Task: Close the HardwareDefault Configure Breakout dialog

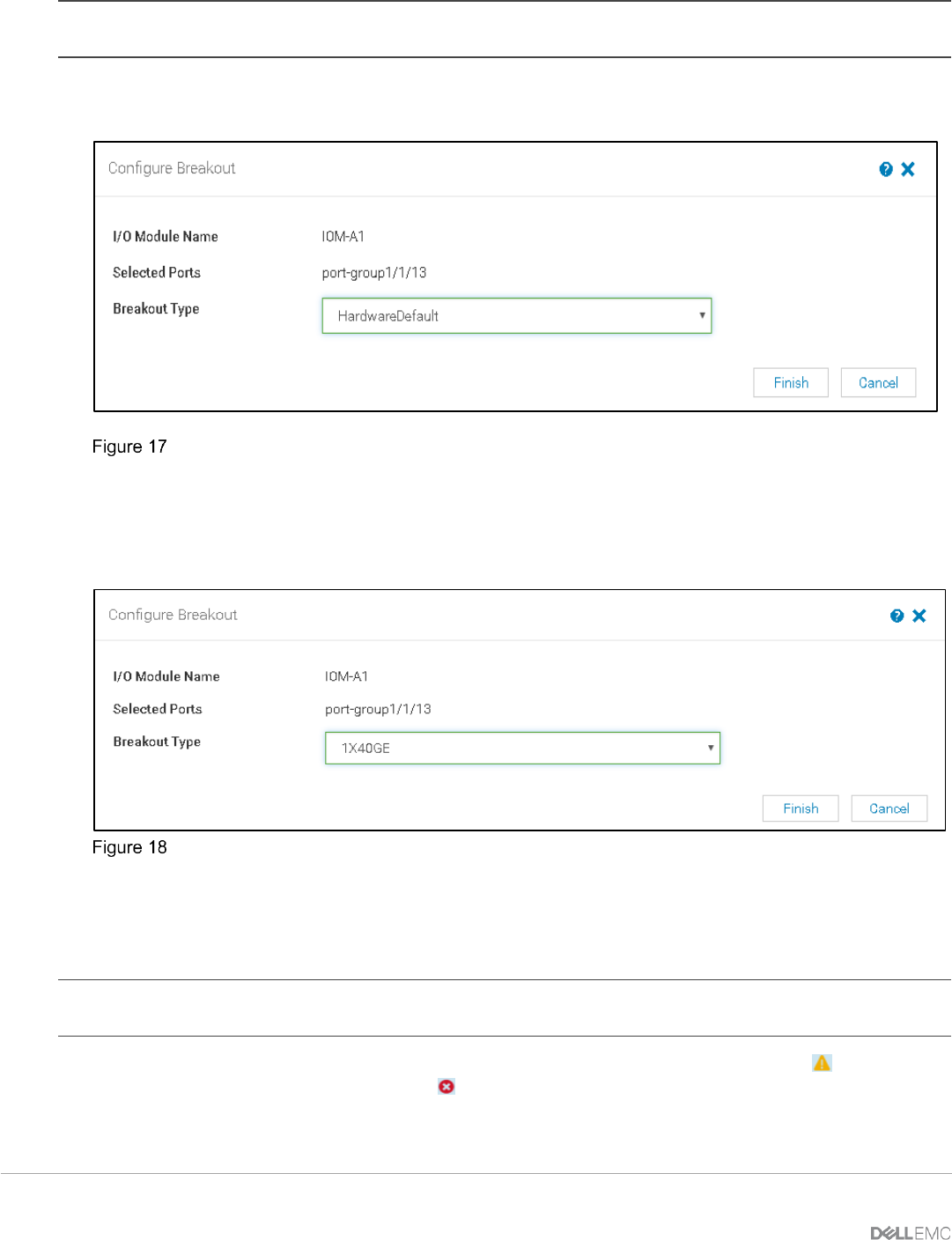Action: tap(908, 169)
